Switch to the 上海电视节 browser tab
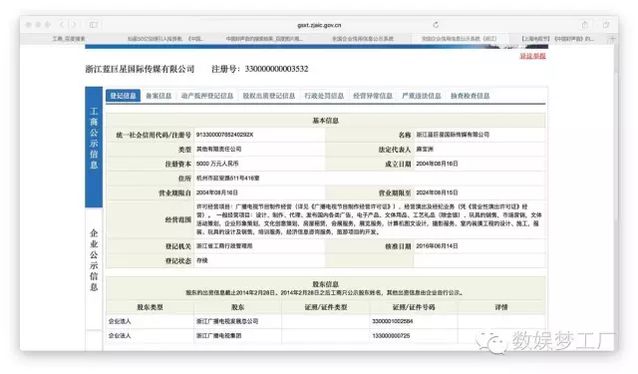 click(x=558, y=39)
